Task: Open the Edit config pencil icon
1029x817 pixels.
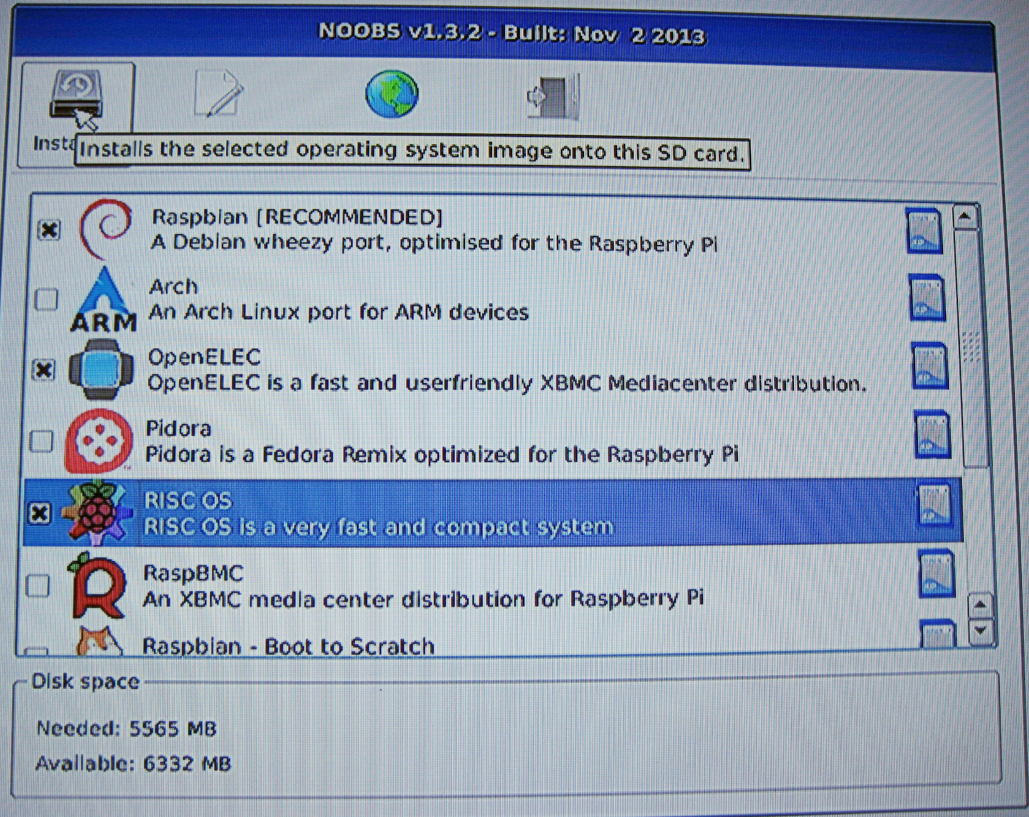Action: click(219, 93)
